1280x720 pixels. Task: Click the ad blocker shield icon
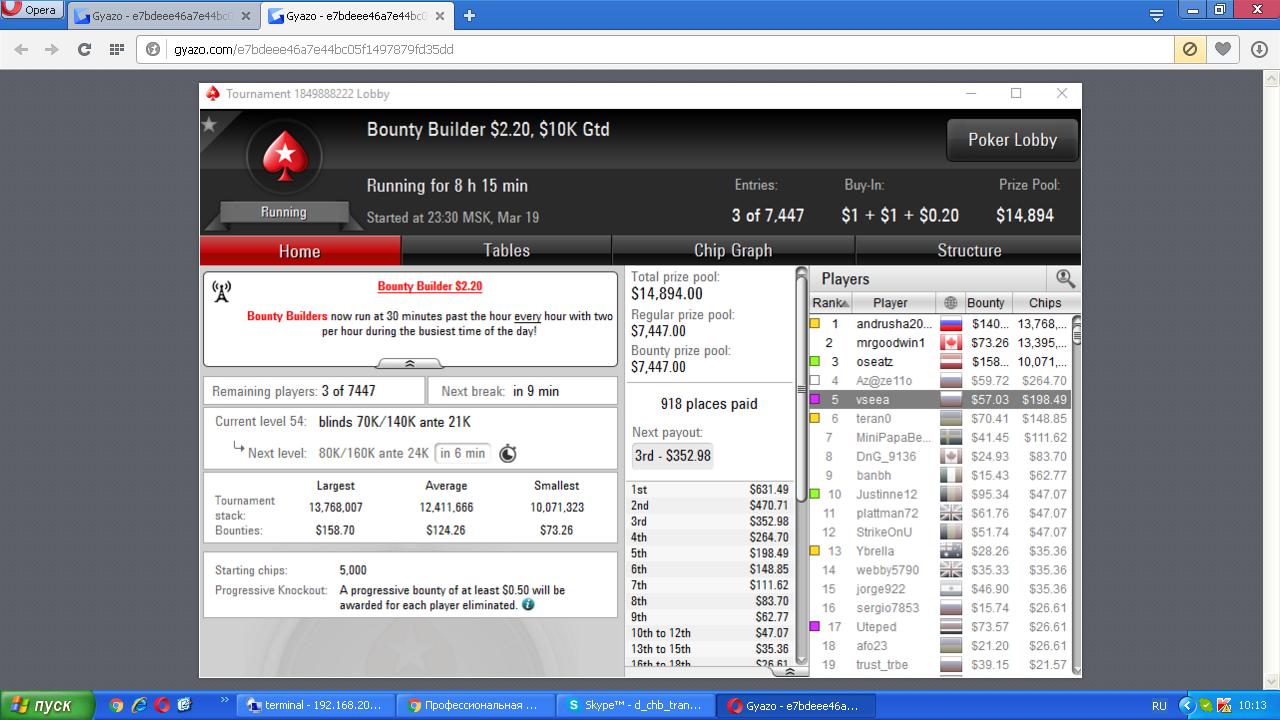pos(1190,49)
